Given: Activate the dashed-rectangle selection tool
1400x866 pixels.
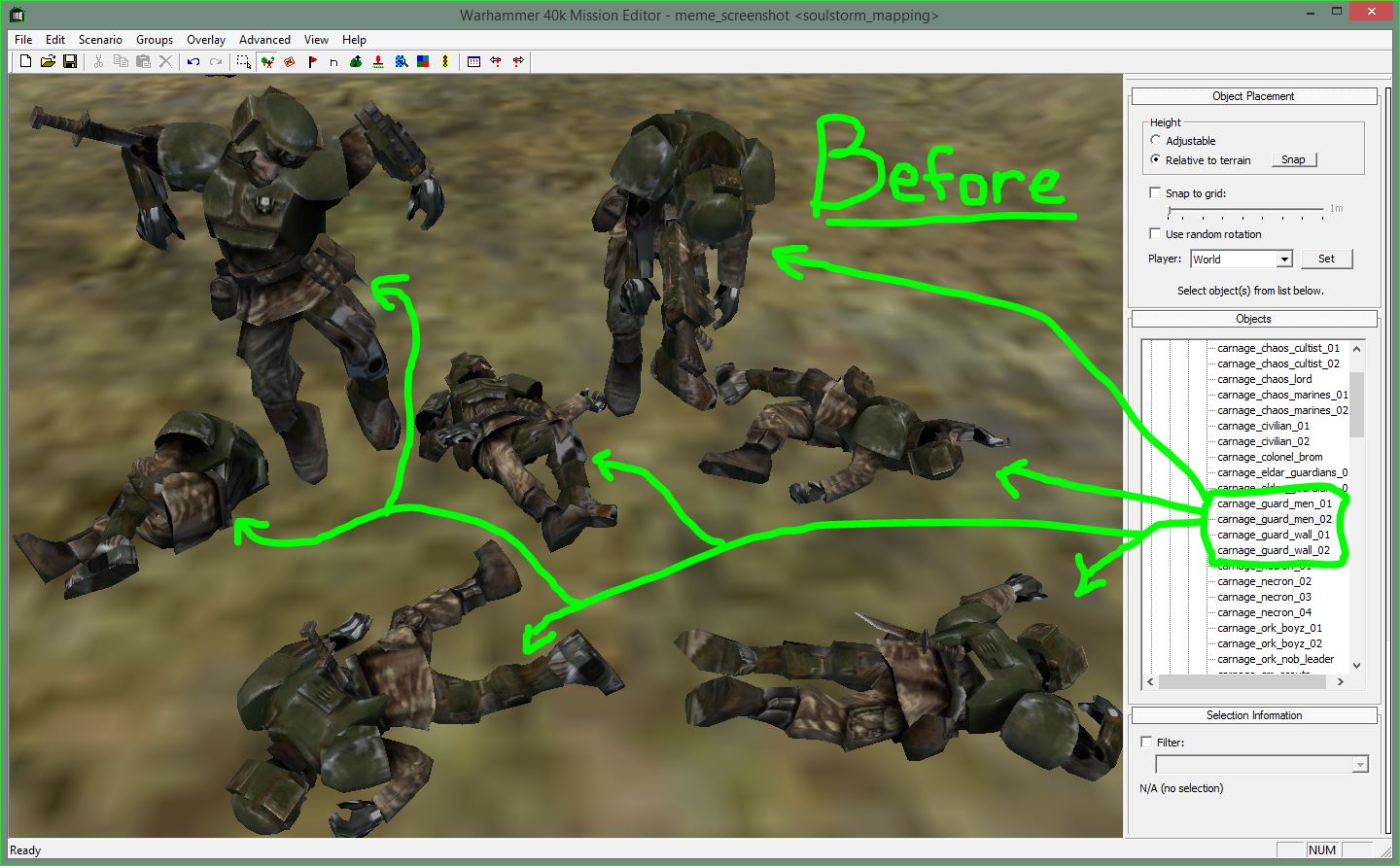Looking at the screenshot, I should pos(244,61).
